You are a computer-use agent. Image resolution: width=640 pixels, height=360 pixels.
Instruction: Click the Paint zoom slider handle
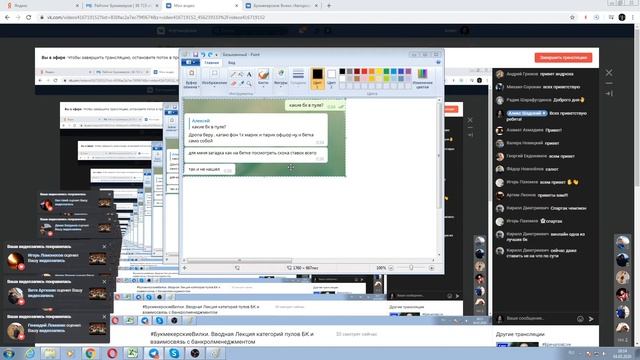411,268
